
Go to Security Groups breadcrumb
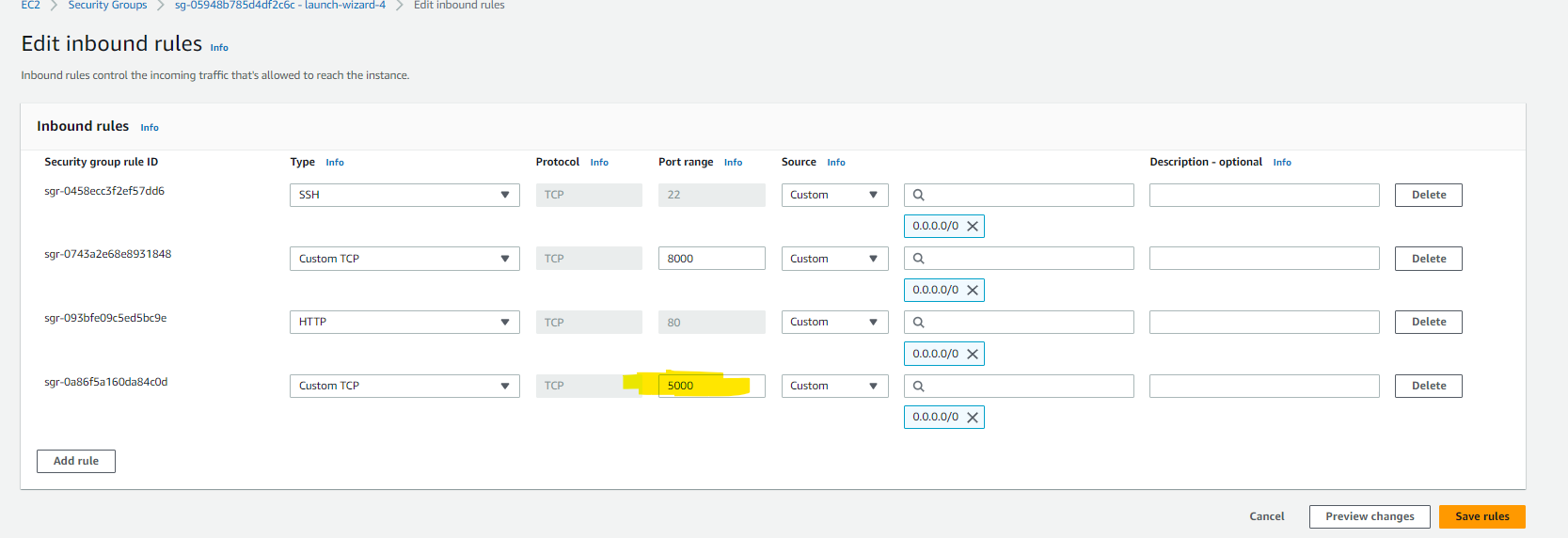107,5
